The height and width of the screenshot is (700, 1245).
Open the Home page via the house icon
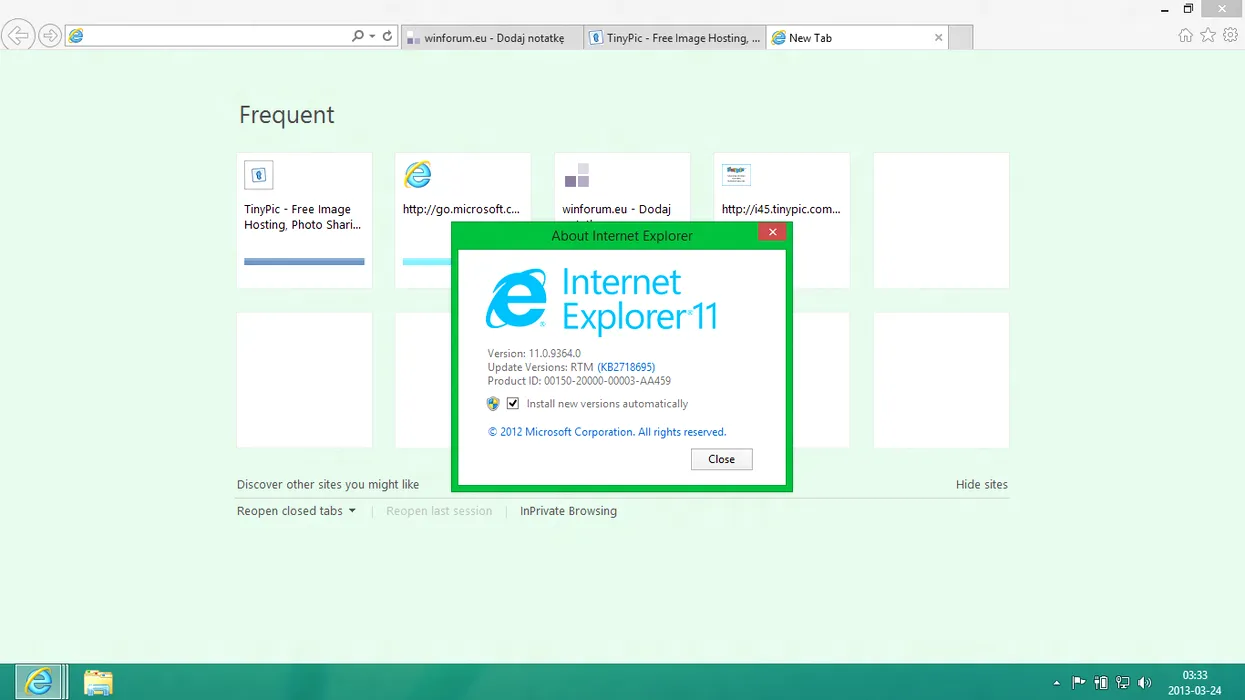point(1186,36)
